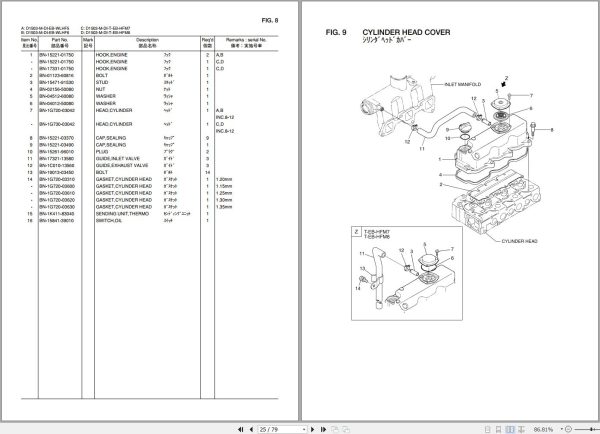Click the zoom slider handle

point(591,429)
